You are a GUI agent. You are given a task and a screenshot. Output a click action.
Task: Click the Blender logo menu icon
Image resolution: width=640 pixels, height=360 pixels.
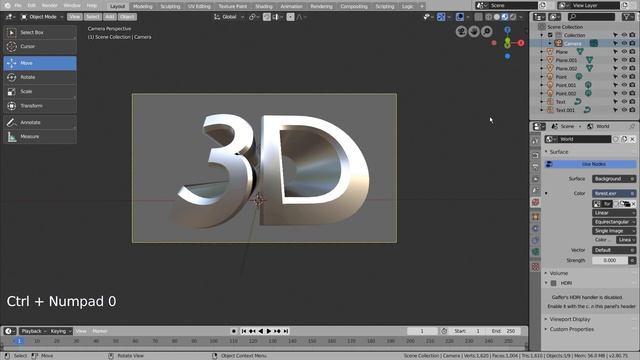(7, 6)
